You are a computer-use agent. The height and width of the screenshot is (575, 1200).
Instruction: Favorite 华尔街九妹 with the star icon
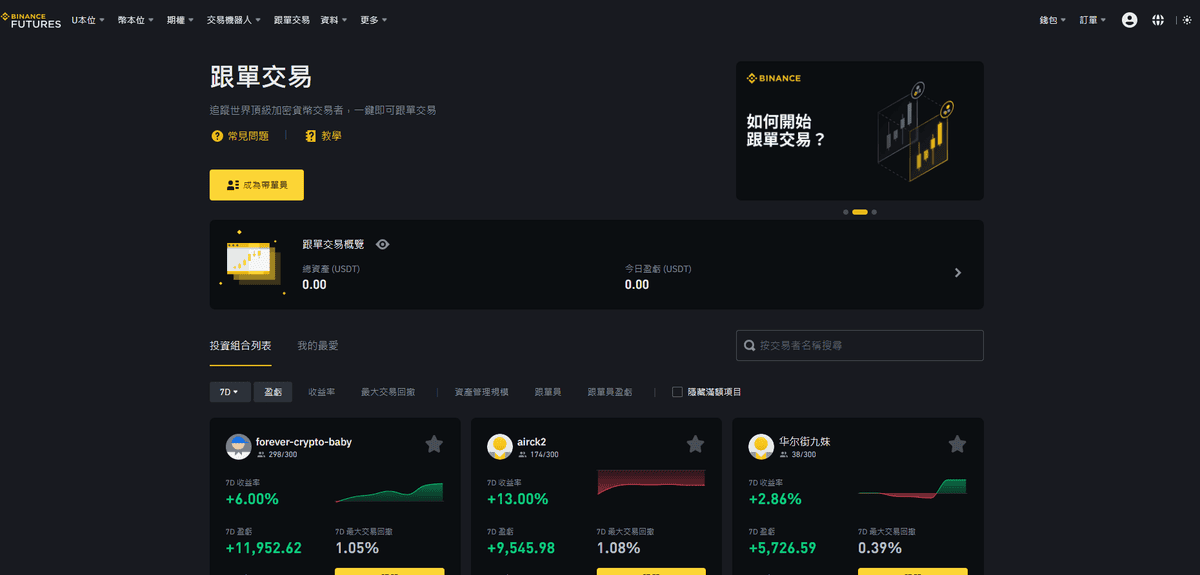pyautogui.click(x=957, y=444)
